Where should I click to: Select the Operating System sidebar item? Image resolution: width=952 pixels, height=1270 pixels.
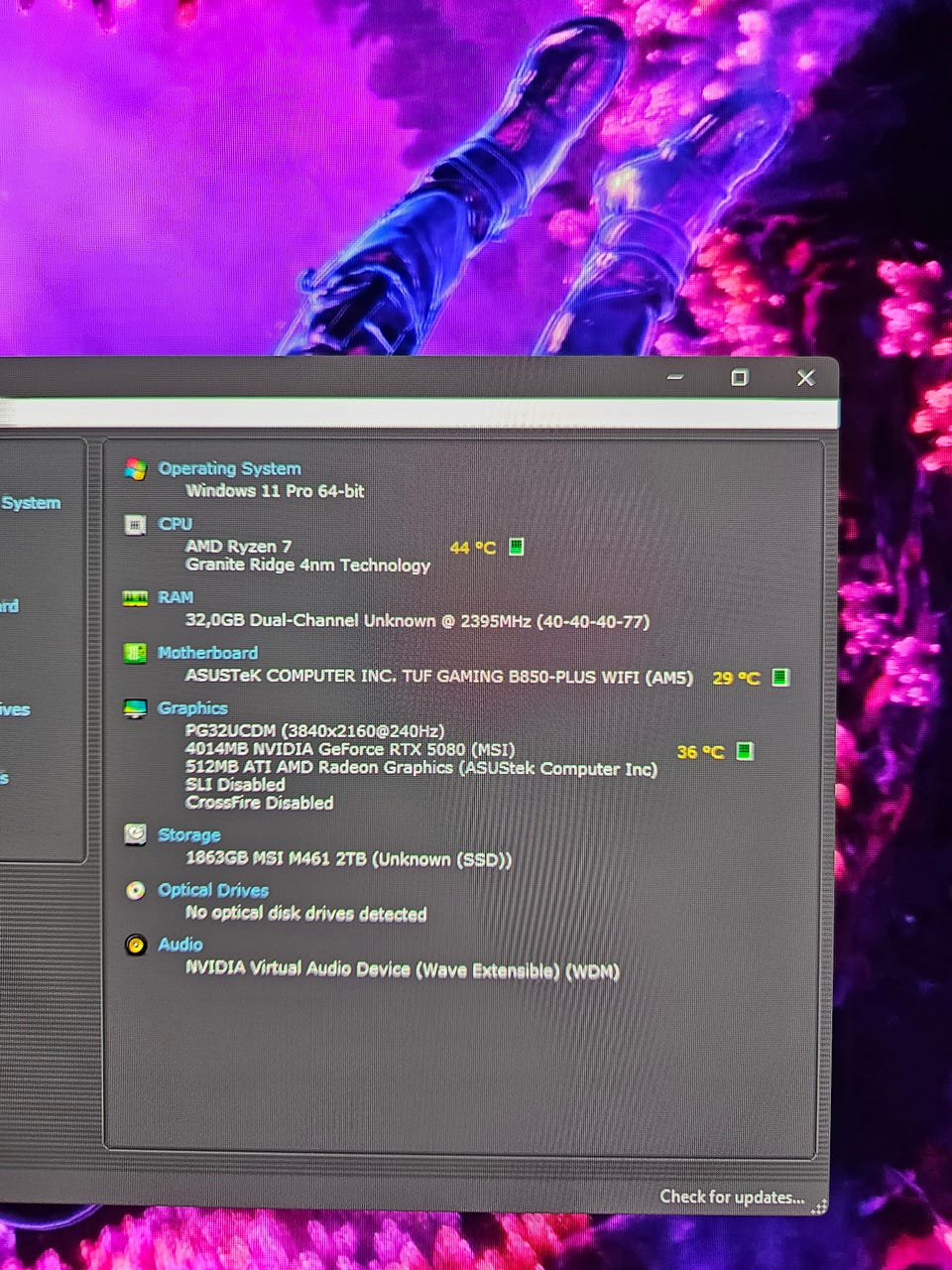click(31, 503)
